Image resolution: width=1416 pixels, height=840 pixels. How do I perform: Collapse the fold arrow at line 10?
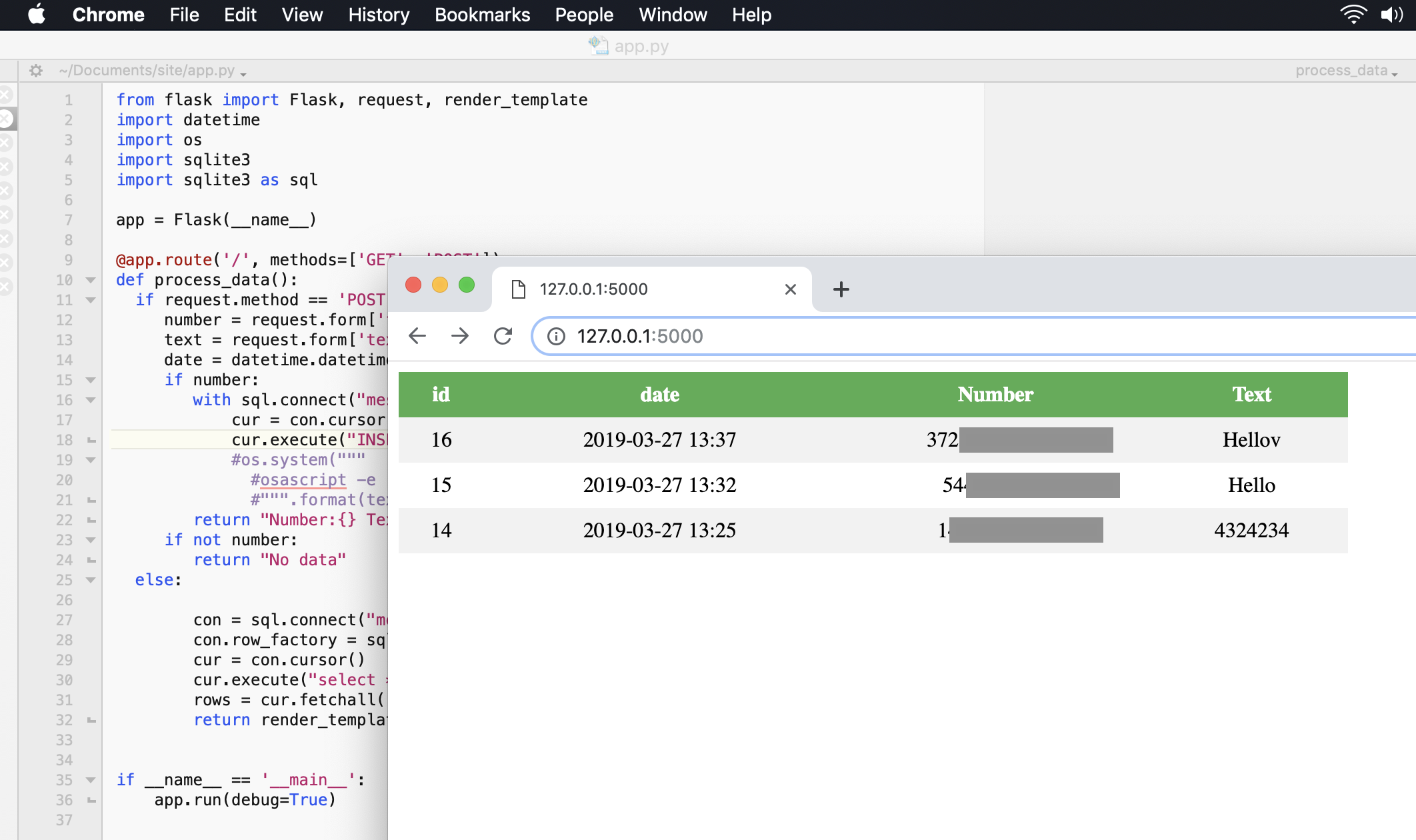pyautogui.click(x=91, y=280)
